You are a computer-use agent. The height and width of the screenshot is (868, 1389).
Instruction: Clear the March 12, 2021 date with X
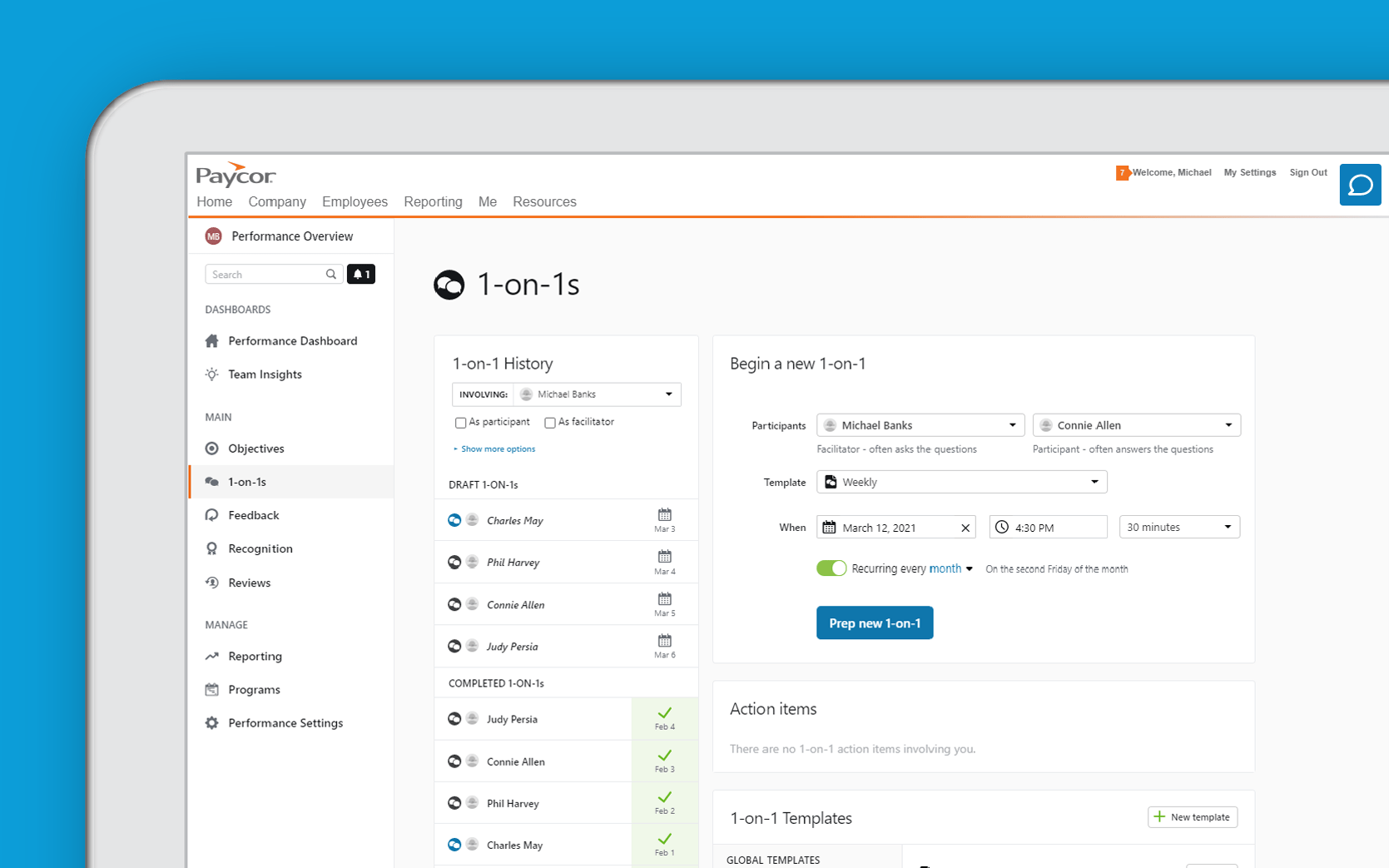pyautogui.click(x=965, y=528)
